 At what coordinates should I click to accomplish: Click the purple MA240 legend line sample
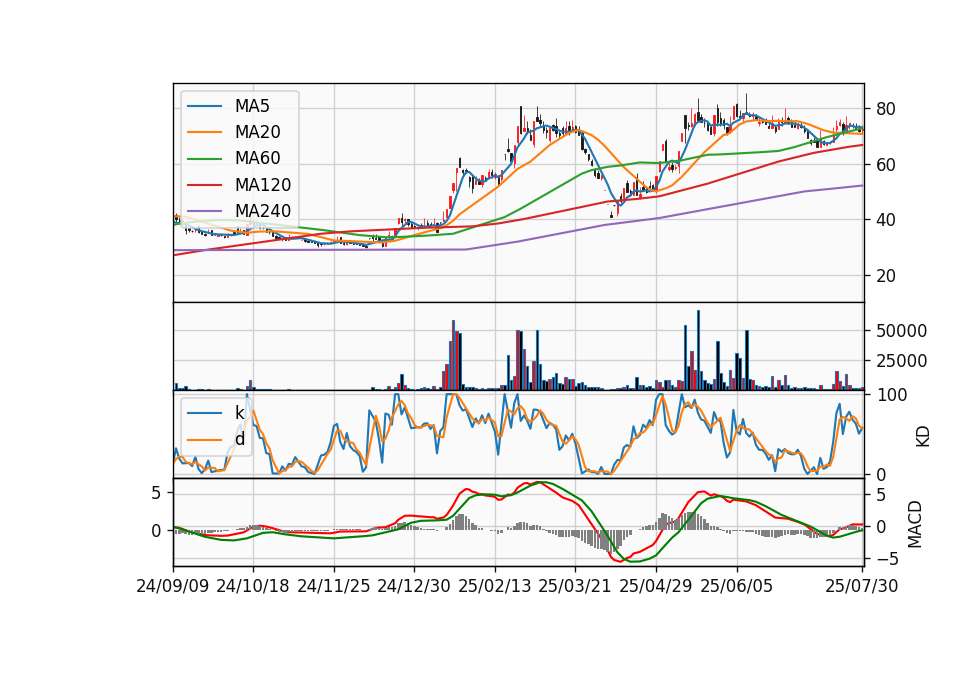click(x=204, y=211)
